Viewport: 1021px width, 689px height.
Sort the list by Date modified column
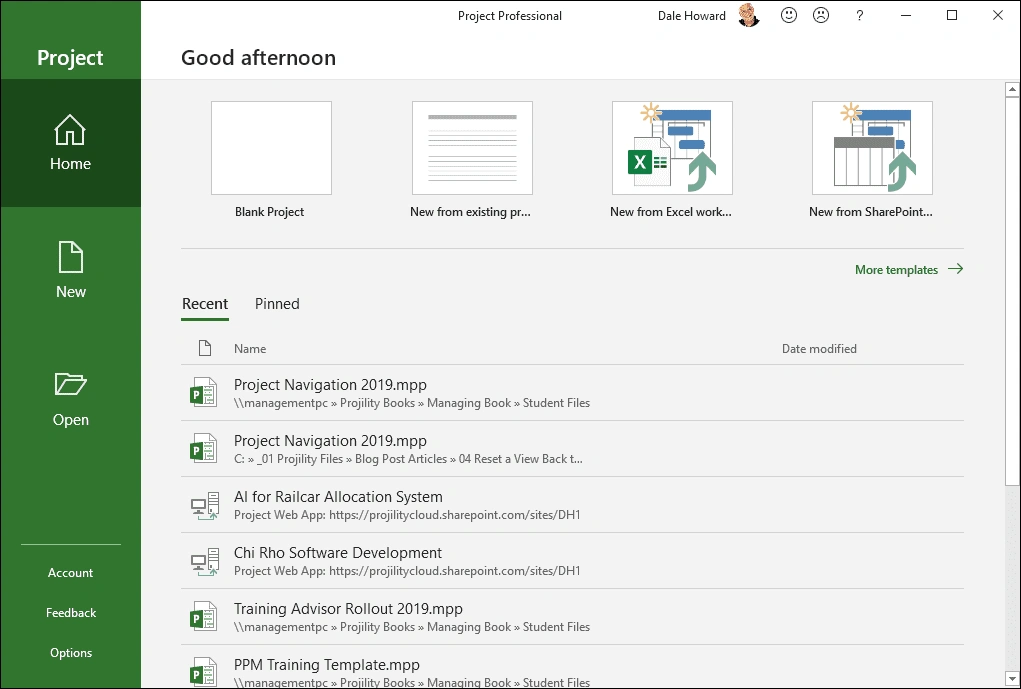tap(819, 349)
